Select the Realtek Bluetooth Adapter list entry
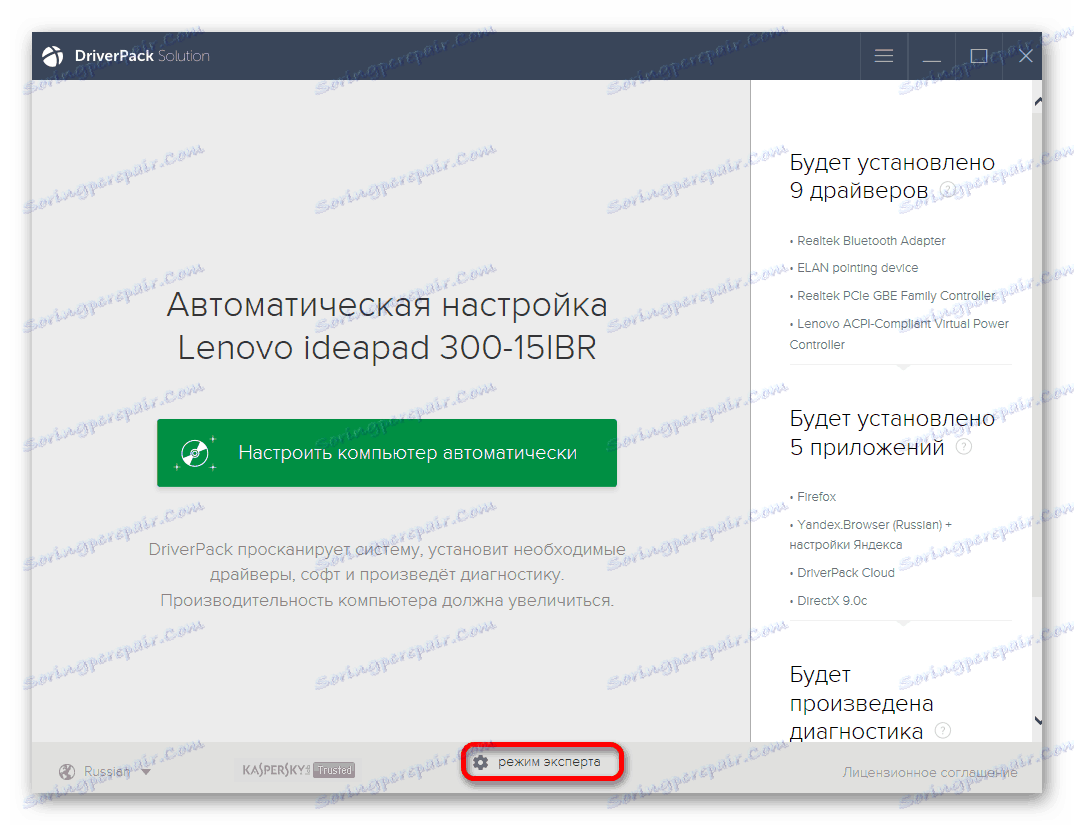The width and height of the screenshot is (1074, 825). tap(870, 240)
